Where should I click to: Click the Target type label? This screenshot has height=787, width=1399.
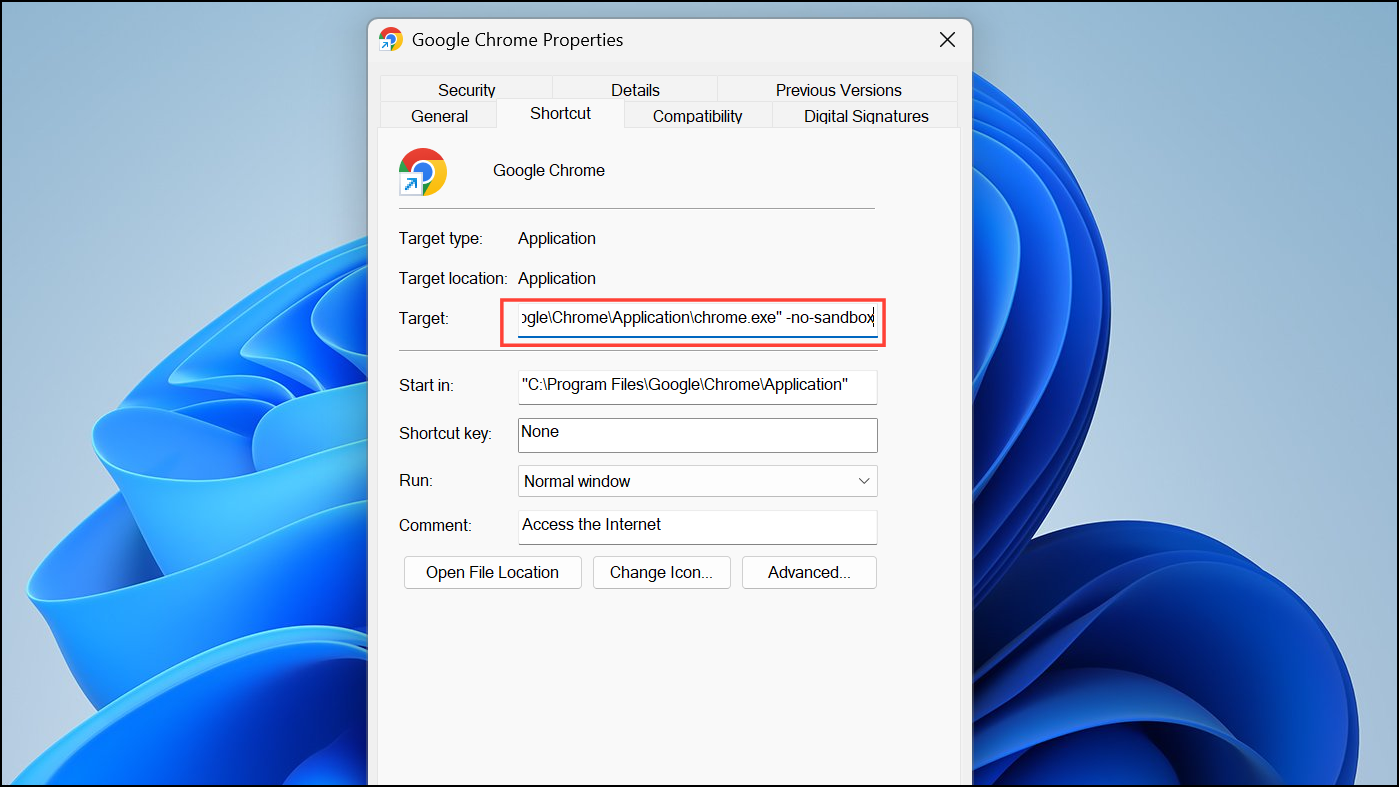point(441,238)
